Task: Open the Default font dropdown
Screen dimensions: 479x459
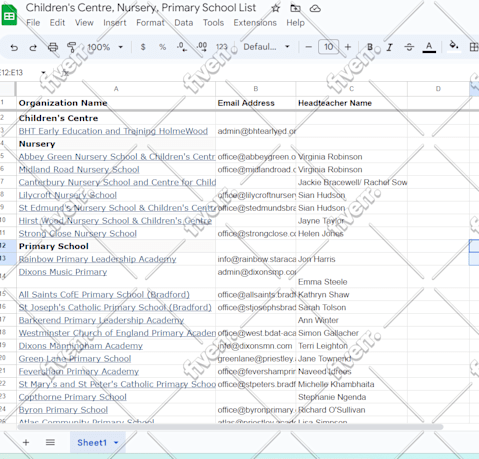Action: click(266, 47)
